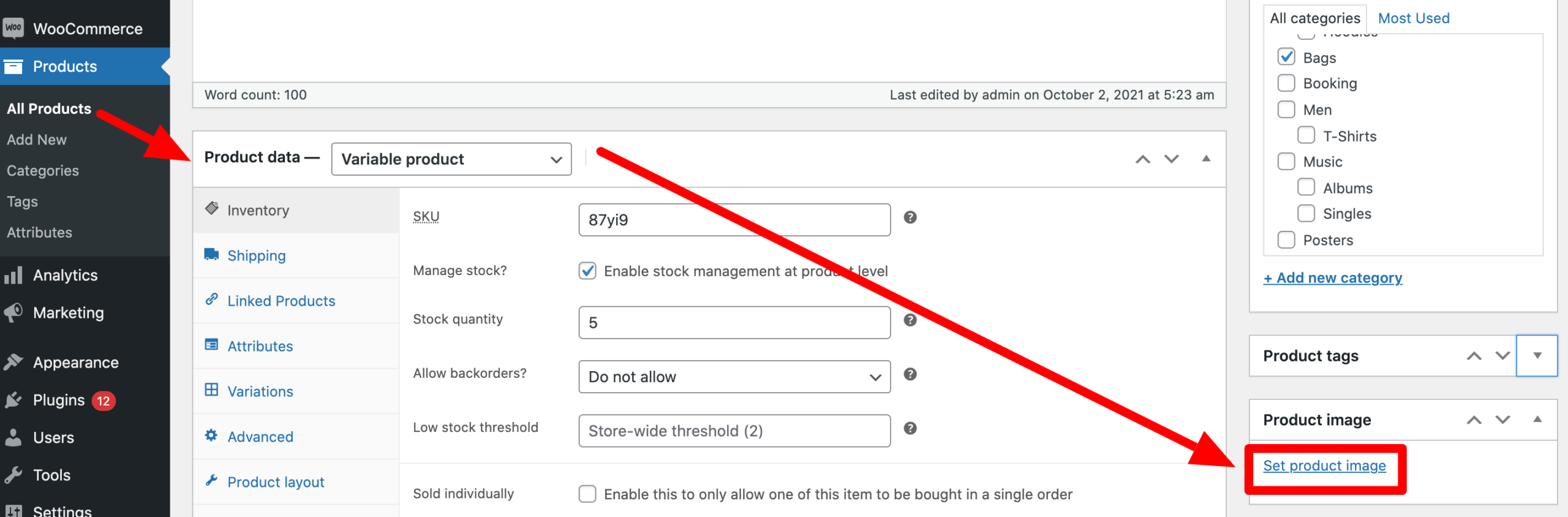Open the Variations product data tab
Screen dimensions: 1568x517
(260, 391)
